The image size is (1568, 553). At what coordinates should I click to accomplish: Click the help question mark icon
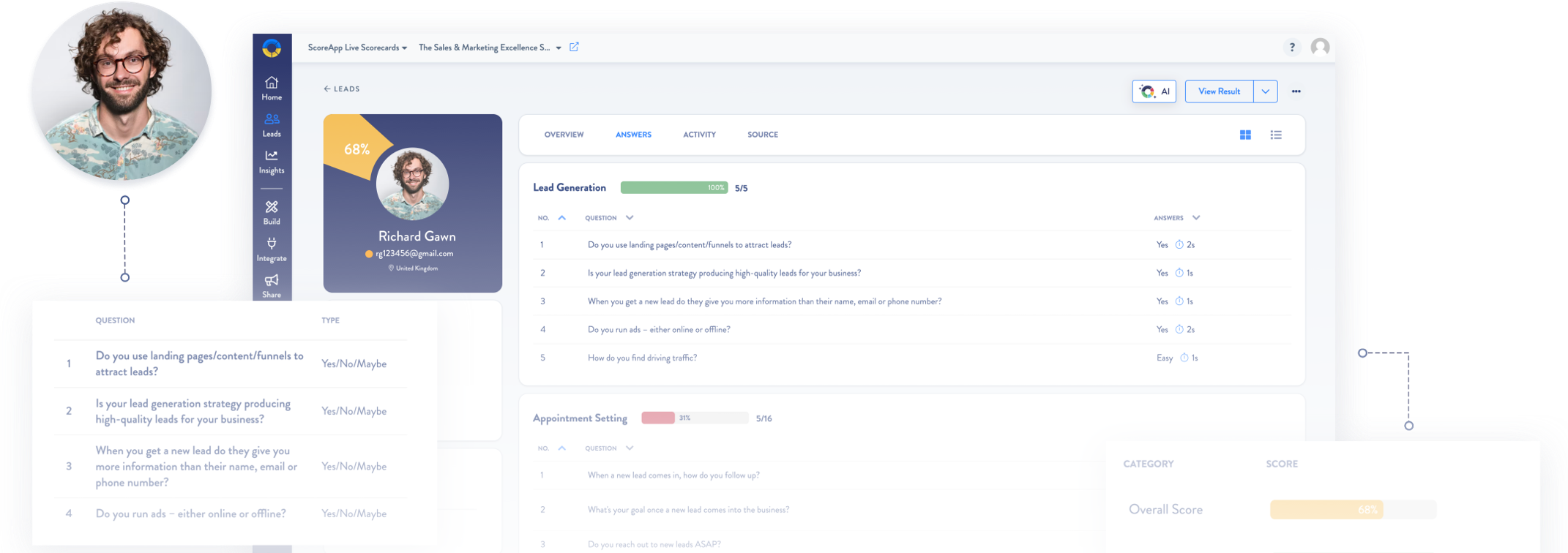click(1292, 48)
